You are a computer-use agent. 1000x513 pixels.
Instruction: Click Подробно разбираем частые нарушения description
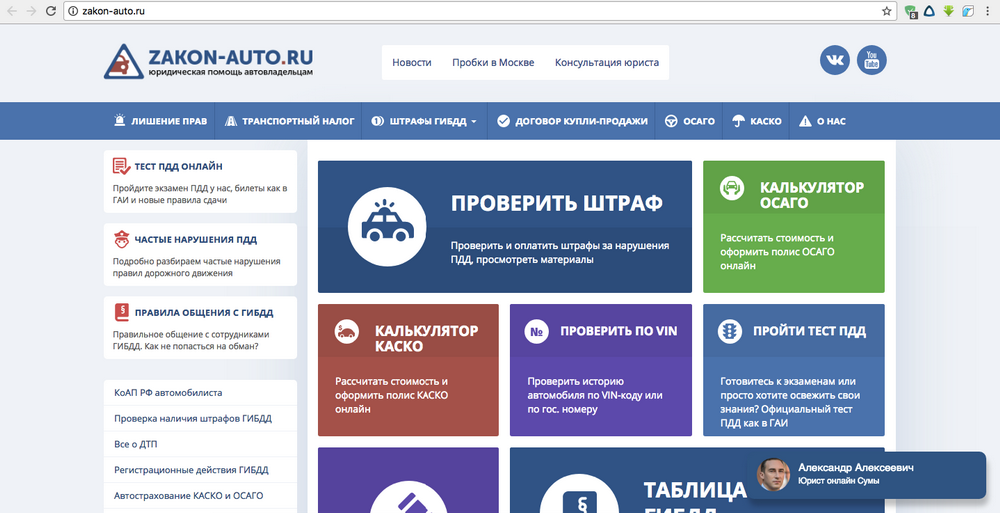point(196,267)
